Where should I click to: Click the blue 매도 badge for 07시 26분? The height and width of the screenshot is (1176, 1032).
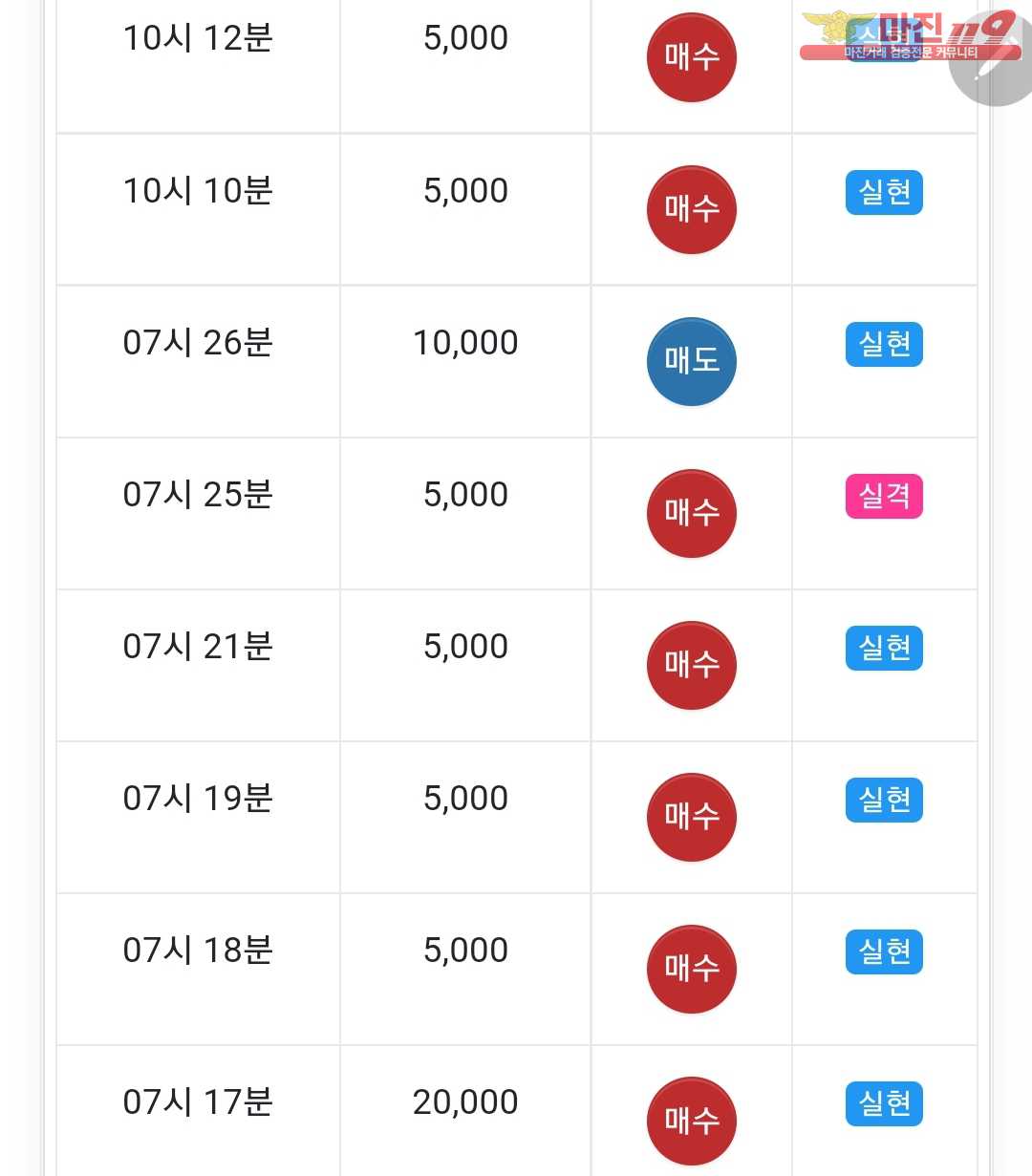pos(692,361)
